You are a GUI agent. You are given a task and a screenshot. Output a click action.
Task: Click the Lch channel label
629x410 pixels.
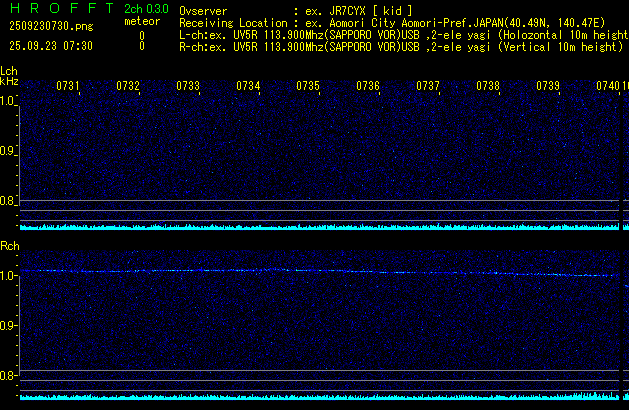9,72
